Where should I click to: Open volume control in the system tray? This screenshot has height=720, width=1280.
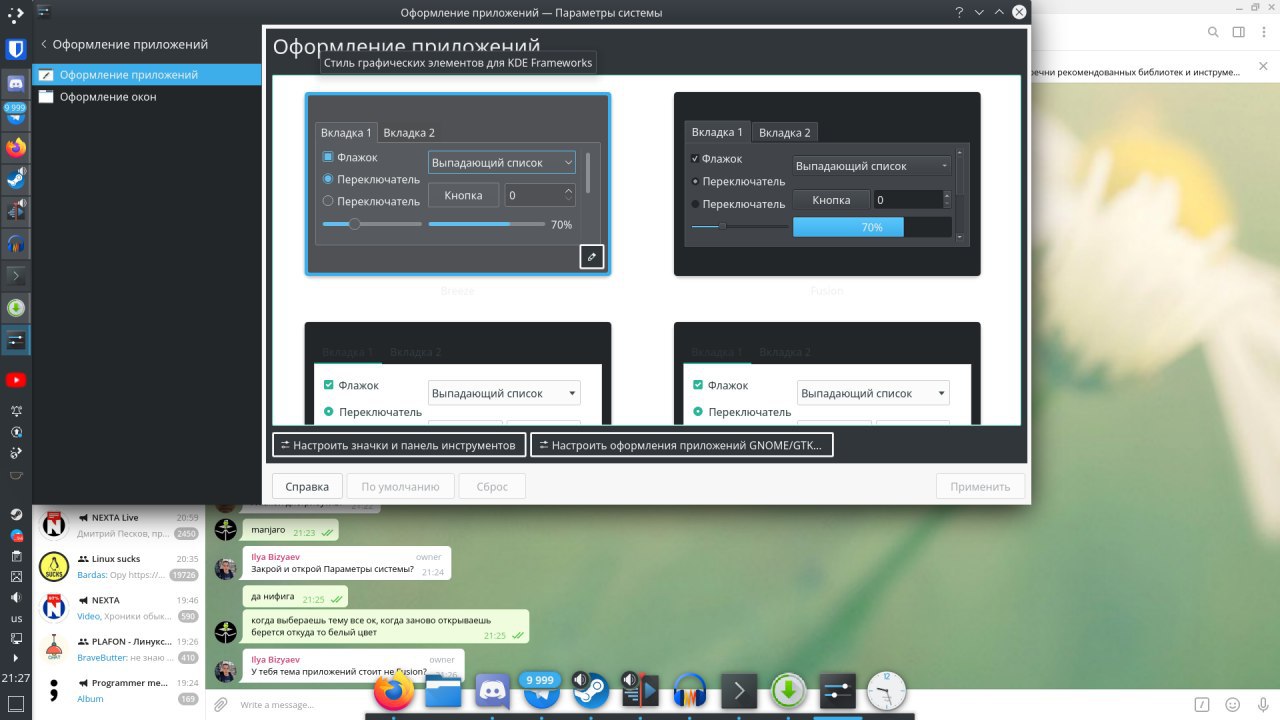(16, 597)
